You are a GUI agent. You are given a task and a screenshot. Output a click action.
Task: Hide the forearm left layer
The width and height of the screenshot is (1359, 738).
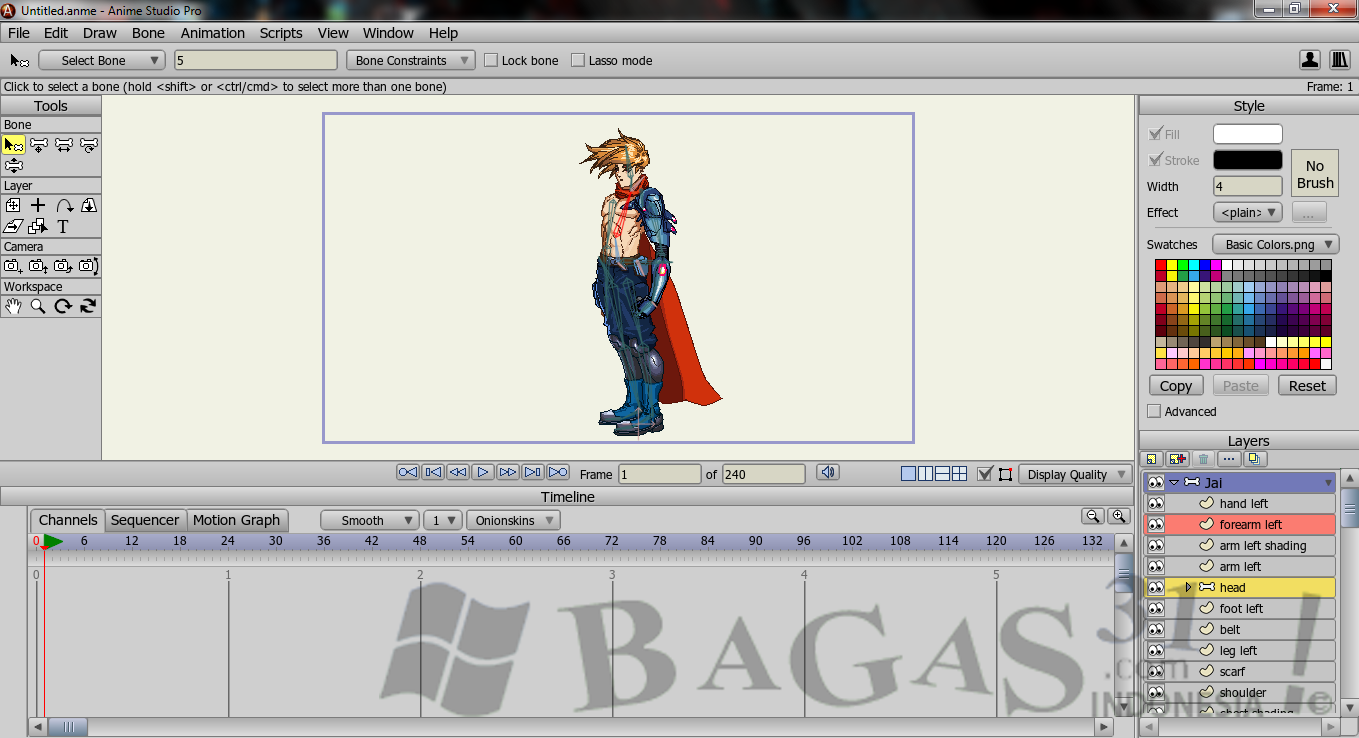coord(1156,525)
